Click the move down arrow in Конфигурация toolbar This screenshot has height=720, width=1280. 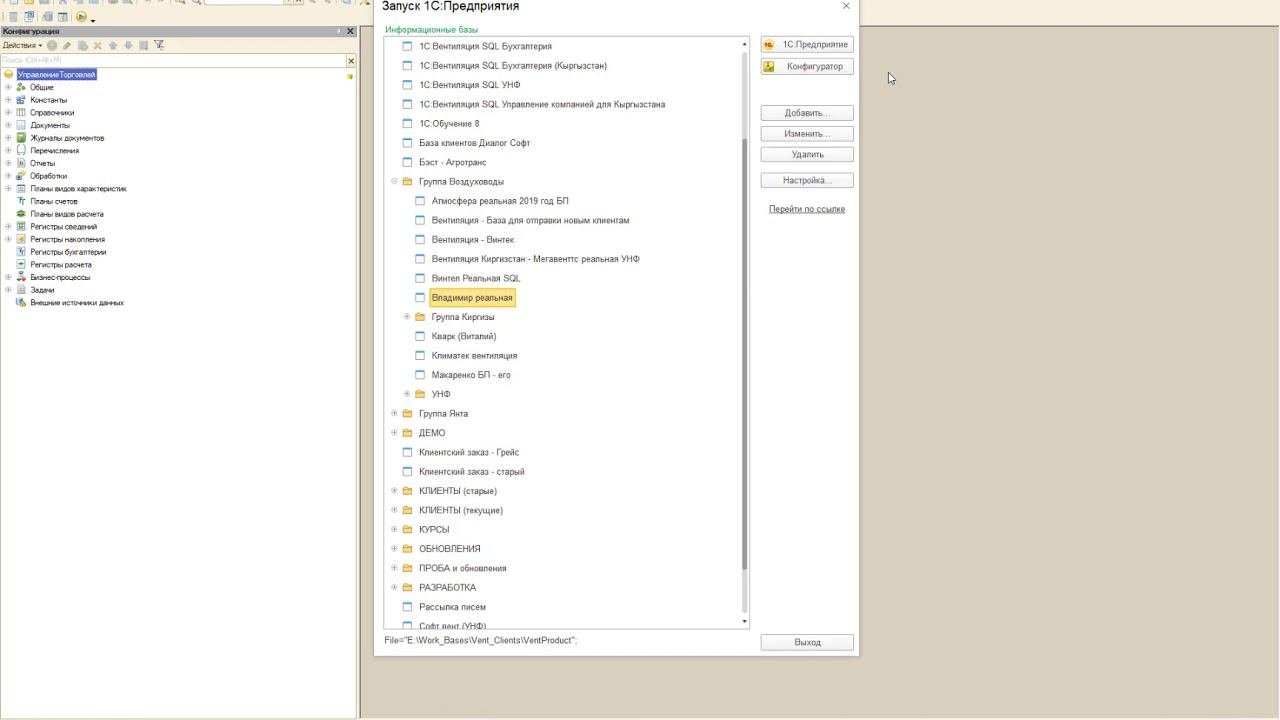coord(128,45)
